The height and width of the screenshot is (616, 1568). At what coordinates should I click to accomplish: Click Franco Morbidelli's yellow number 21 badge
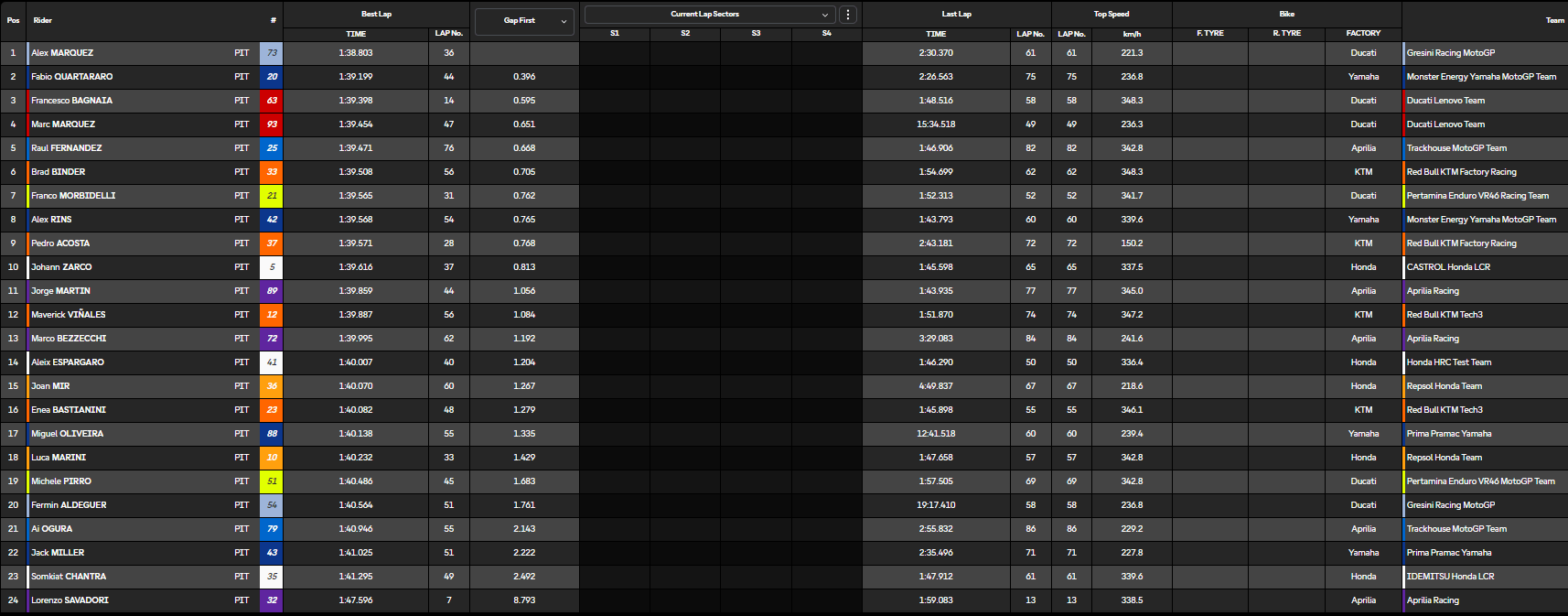tap(272, 196)
